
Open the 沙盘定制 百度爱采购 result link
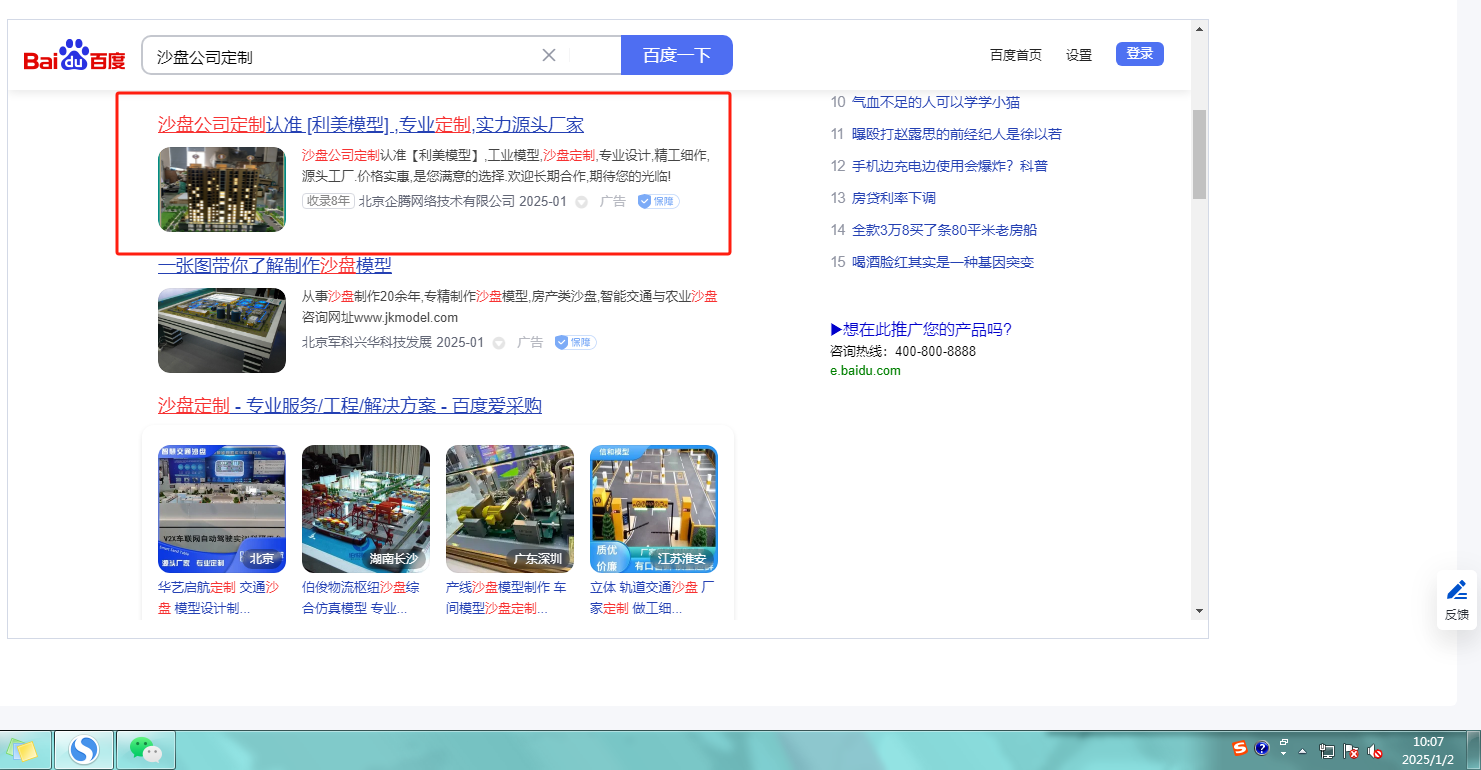349,405
